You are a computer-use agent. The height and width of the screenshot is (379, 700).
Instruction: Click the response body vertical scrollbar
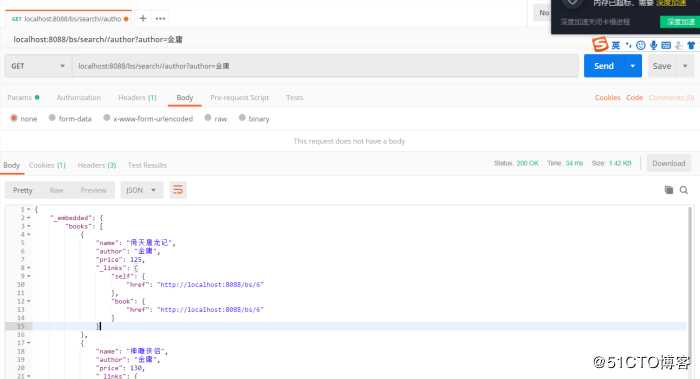691,292
